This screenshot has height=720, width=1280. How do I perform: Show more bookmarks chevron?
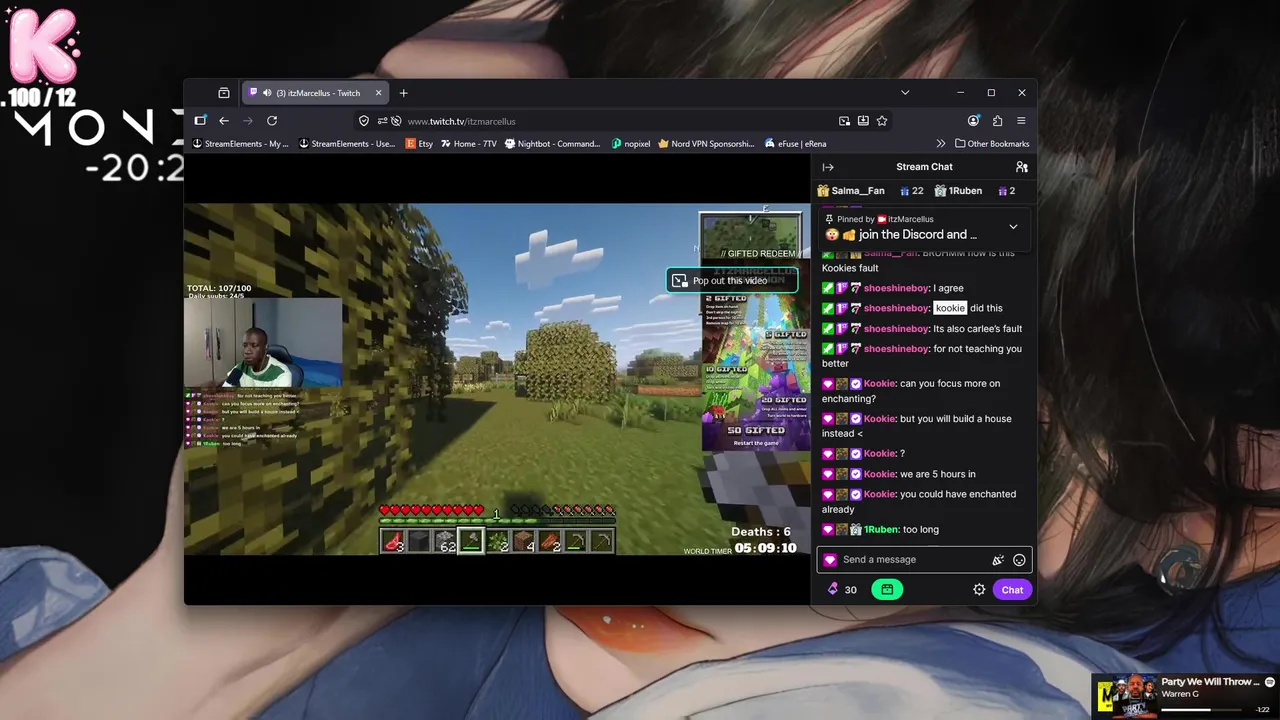[940, 144]
